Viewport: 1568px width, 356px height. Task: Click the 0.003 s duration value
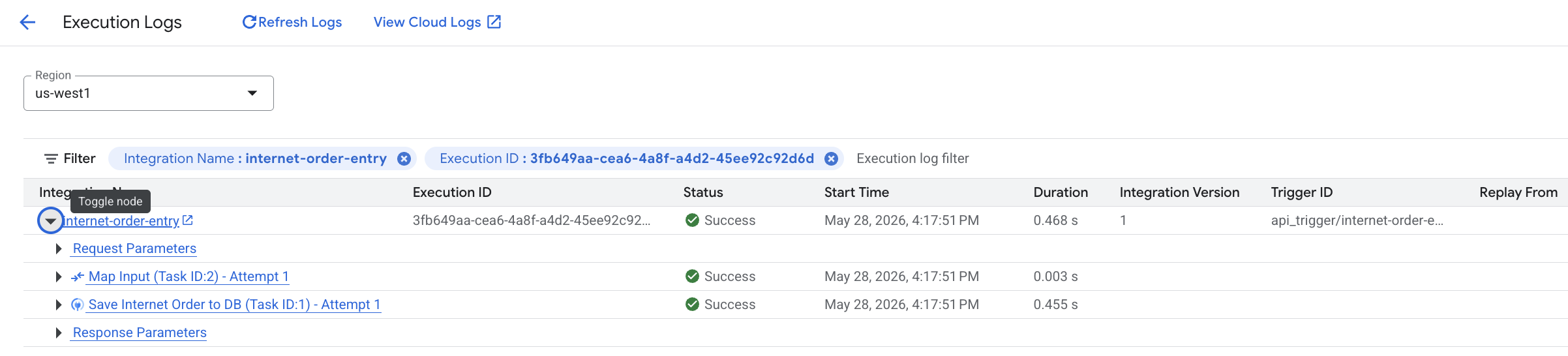point(1055,276)
